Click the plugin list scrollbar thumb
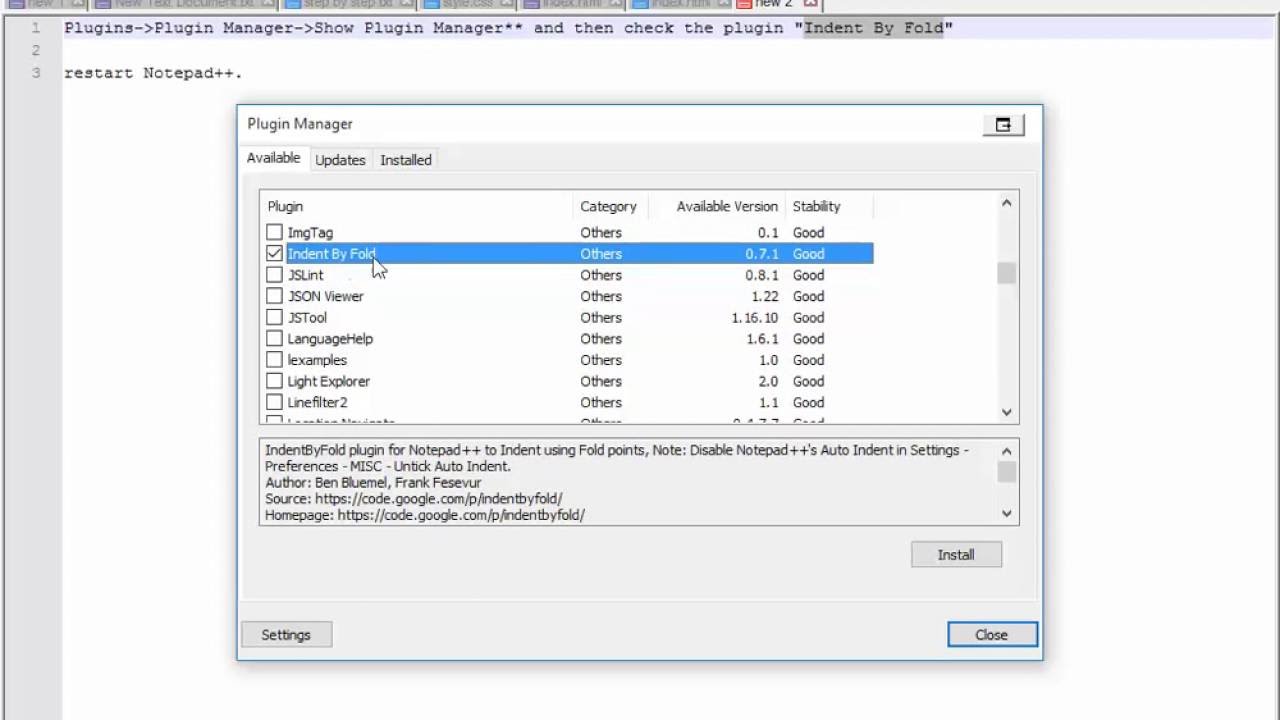1280x720 pixels. pyautogui.click(x=1007, y=273)
